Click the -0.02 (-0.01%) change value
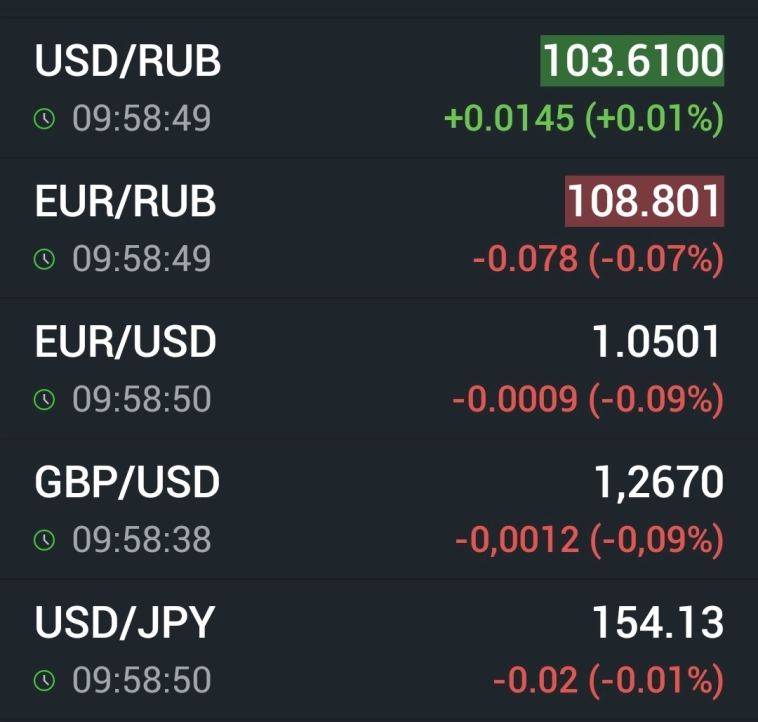 pos(607,681)
